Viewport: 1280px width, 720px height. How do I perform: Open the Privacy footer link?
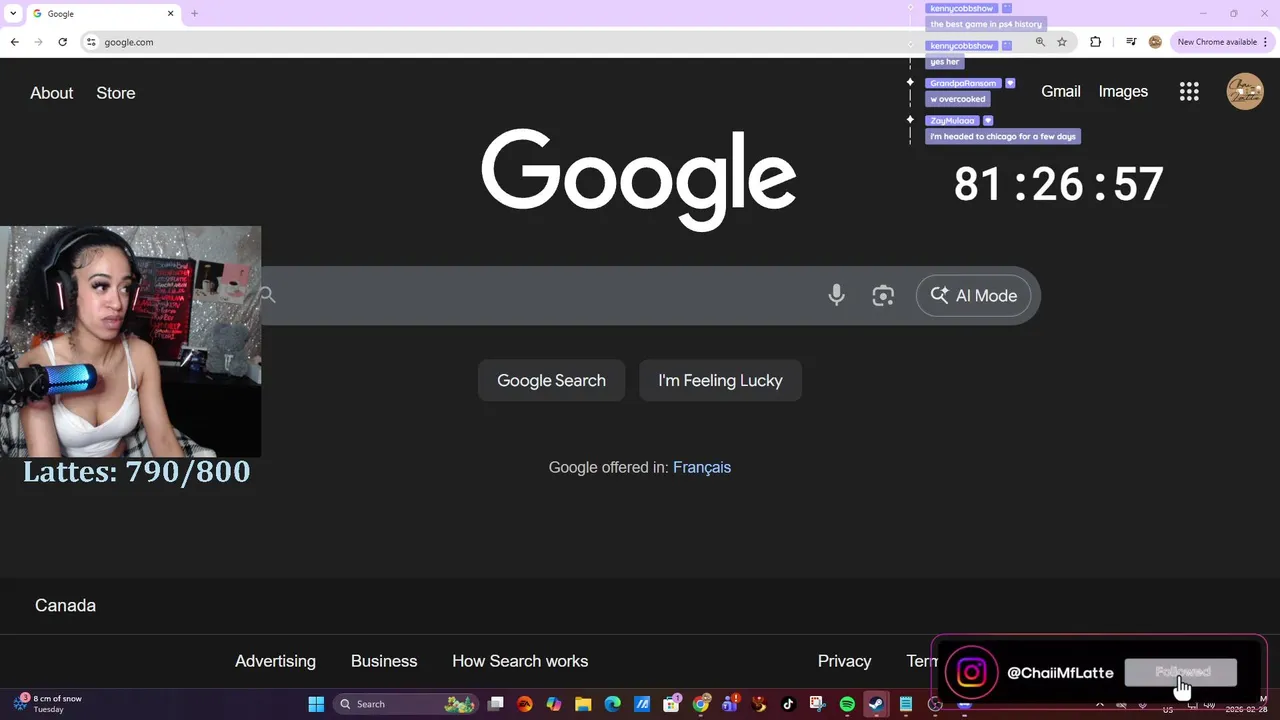pos(844,661)
